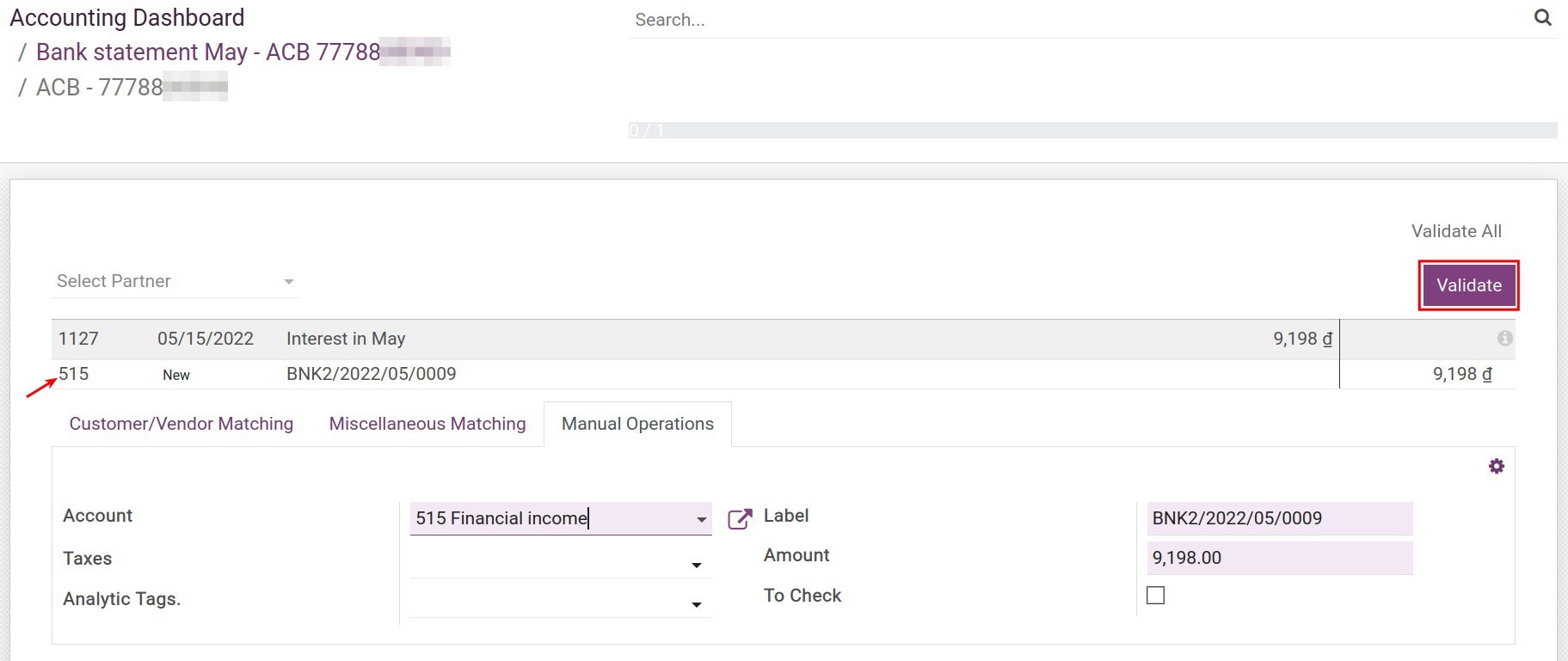Expand the Taxes dropdown
Viewport: 1568px width, 661px height.
click(x=696, y=565)
